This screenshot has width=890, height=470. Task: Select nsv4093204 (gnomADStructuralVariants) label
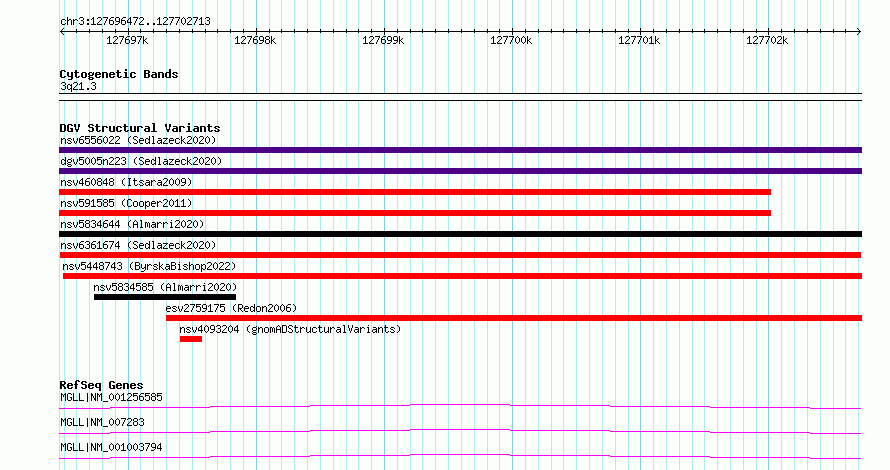[x=290, y=329]
